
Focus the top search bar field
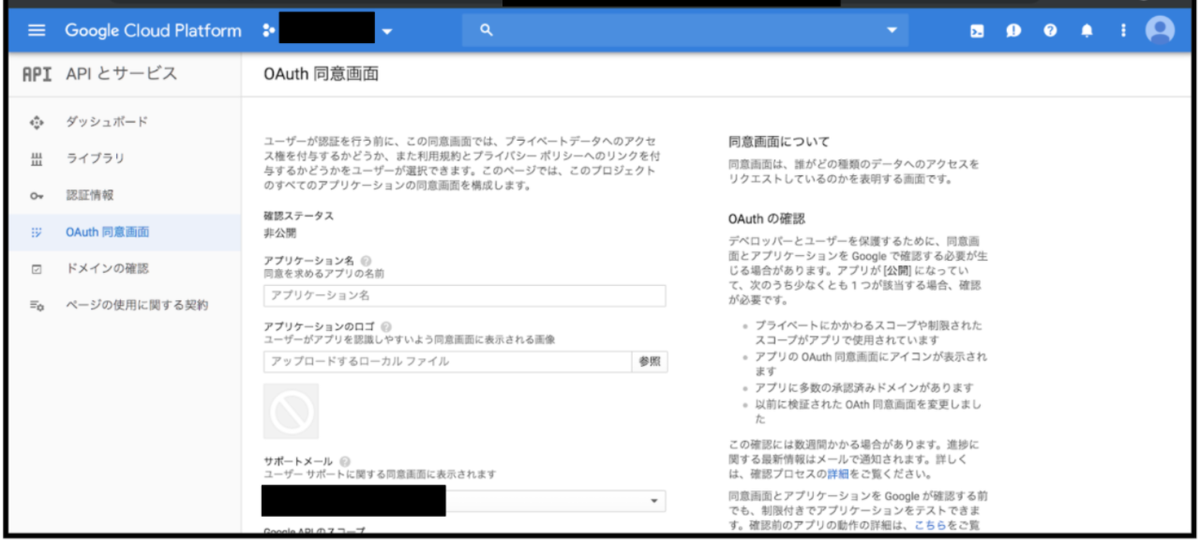tap(685, 30)
